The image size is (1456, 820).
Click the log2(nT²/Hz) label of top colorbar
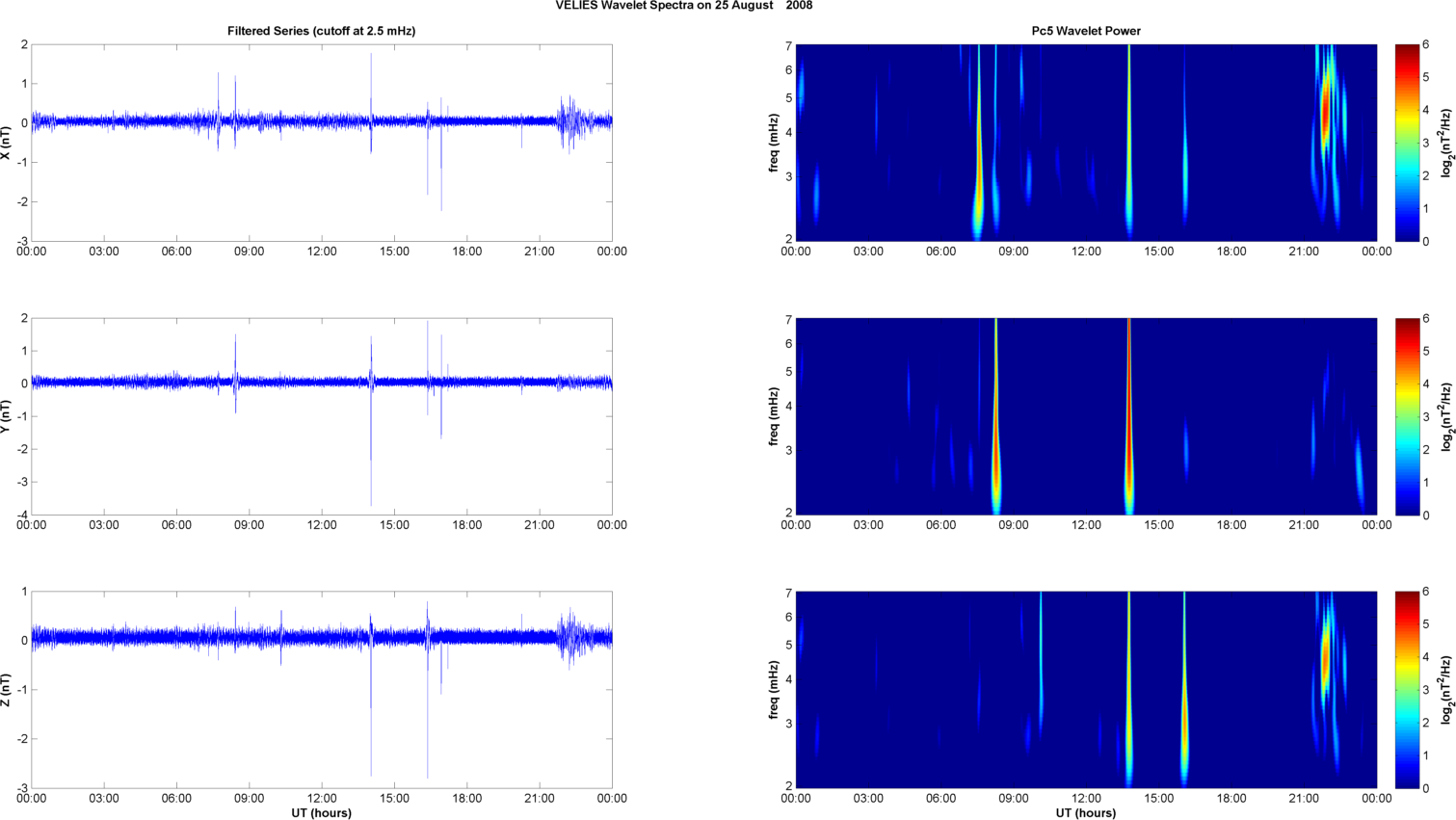coord(1446,143)
